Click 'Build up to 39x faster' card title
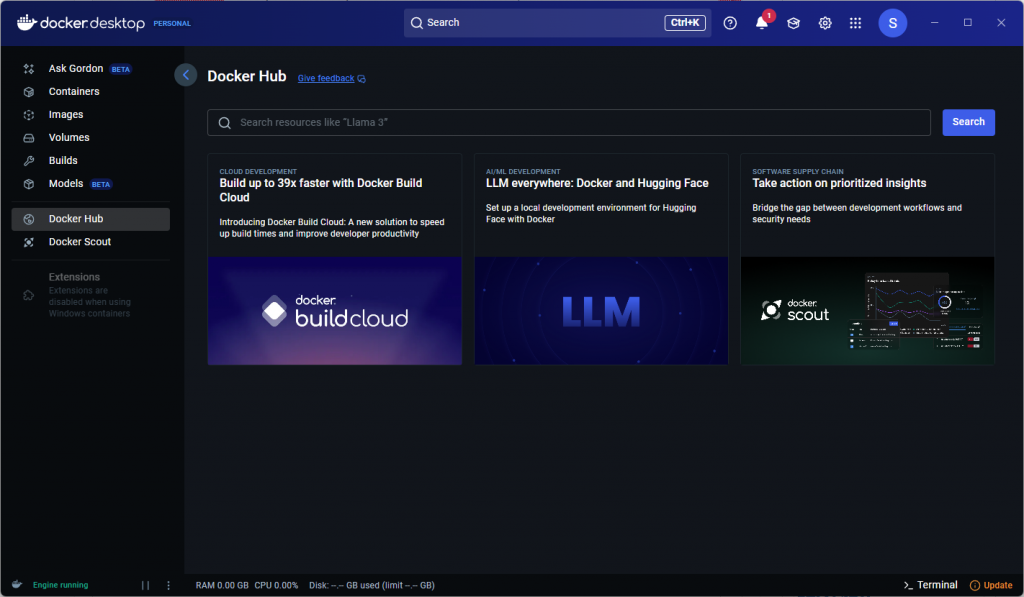This screenshot has width=1024, height=597. pyautogui.click(x=321, y=190)
